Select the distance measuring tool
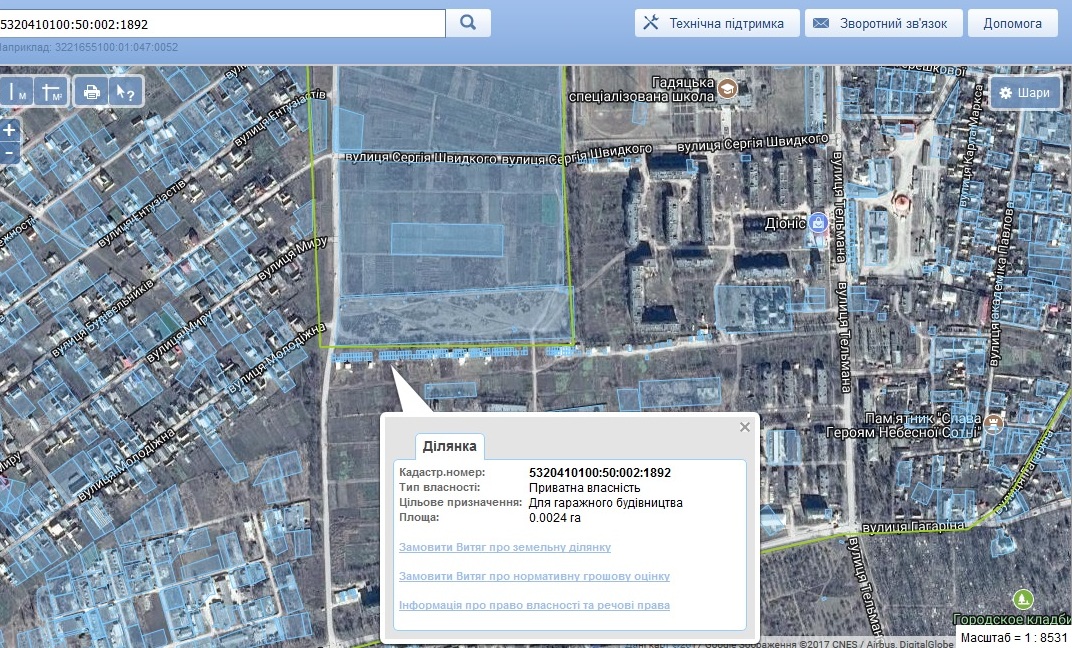This screenshot has height=648, width=1072. click(x=18, y=92)
